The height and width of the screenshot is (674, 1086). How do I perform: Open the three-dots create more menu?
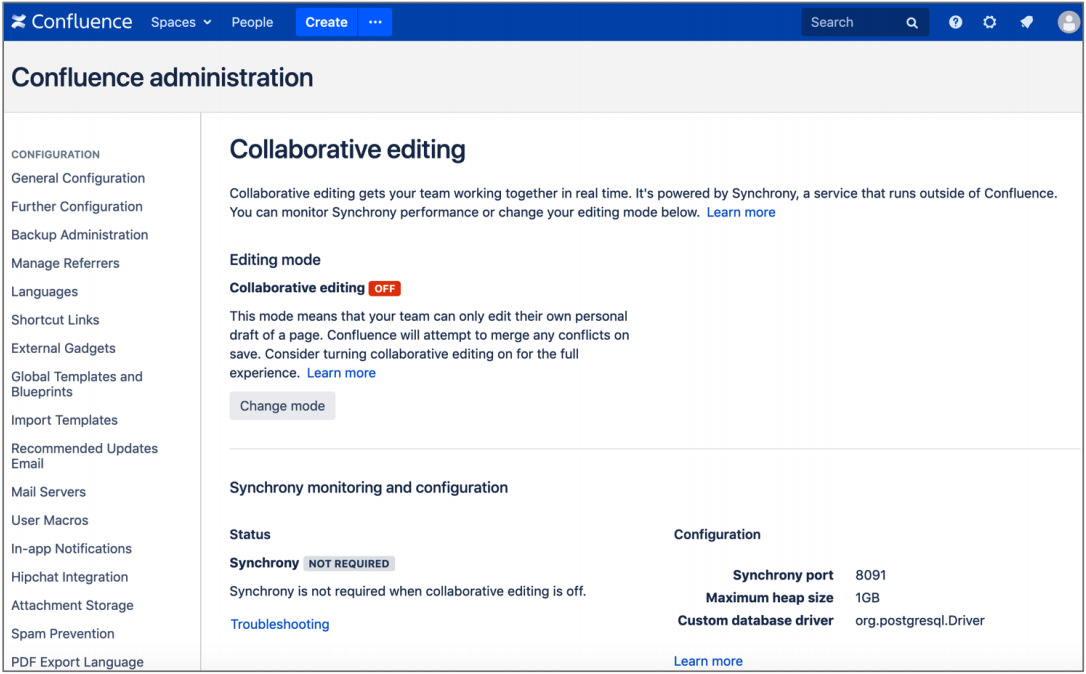pyautogui.click(x=375, y=22)
